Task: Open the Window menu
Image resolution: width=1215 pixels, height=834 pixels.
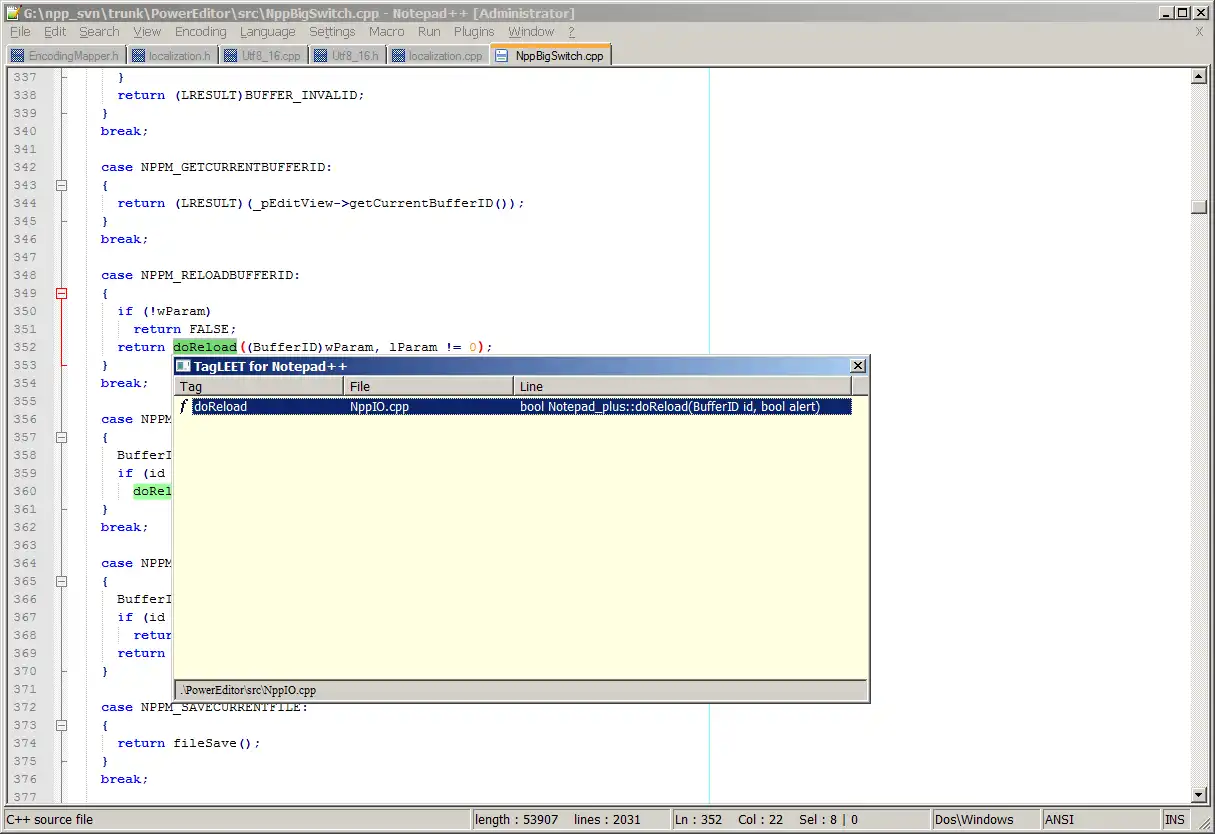Action: tap(531, 32)
